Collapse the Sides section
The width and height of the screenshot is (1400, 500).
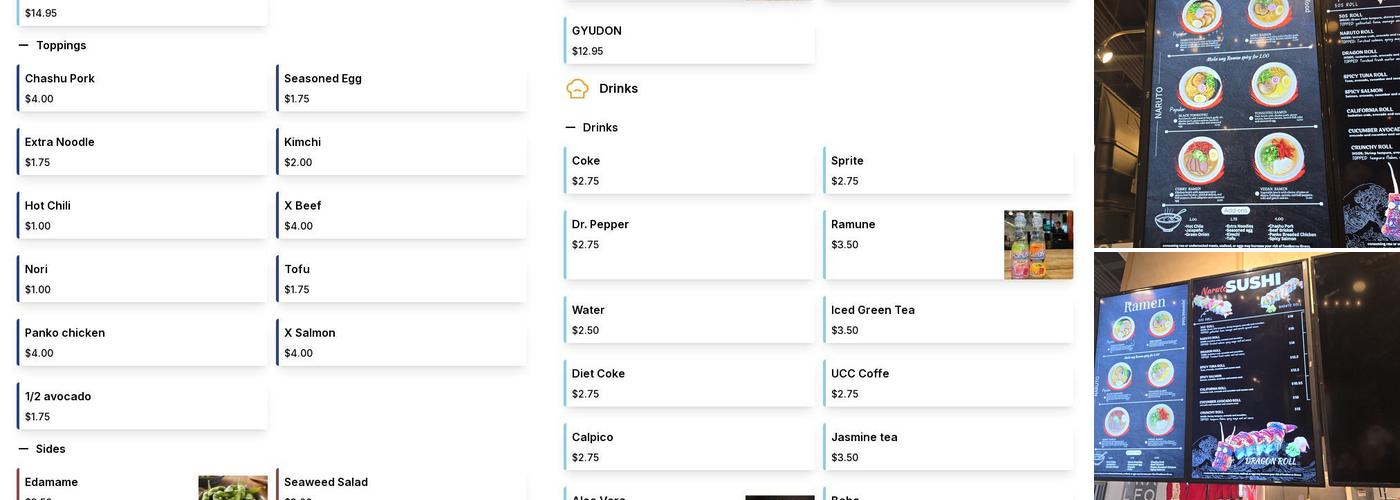pyautogui.click(x=24, y=449)
